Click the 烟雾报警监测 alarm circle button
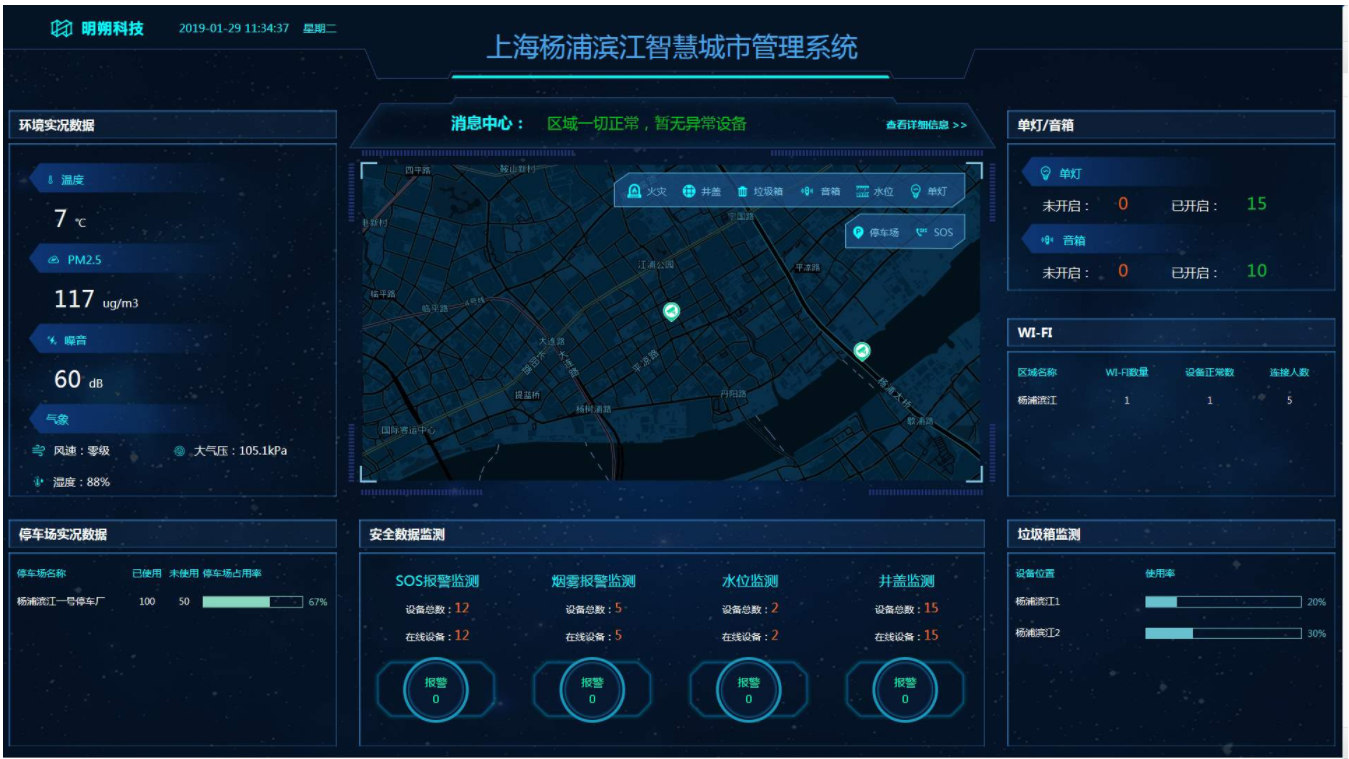Image resolution: width=1349 pixels, height=759 pixels. [592, 690]
